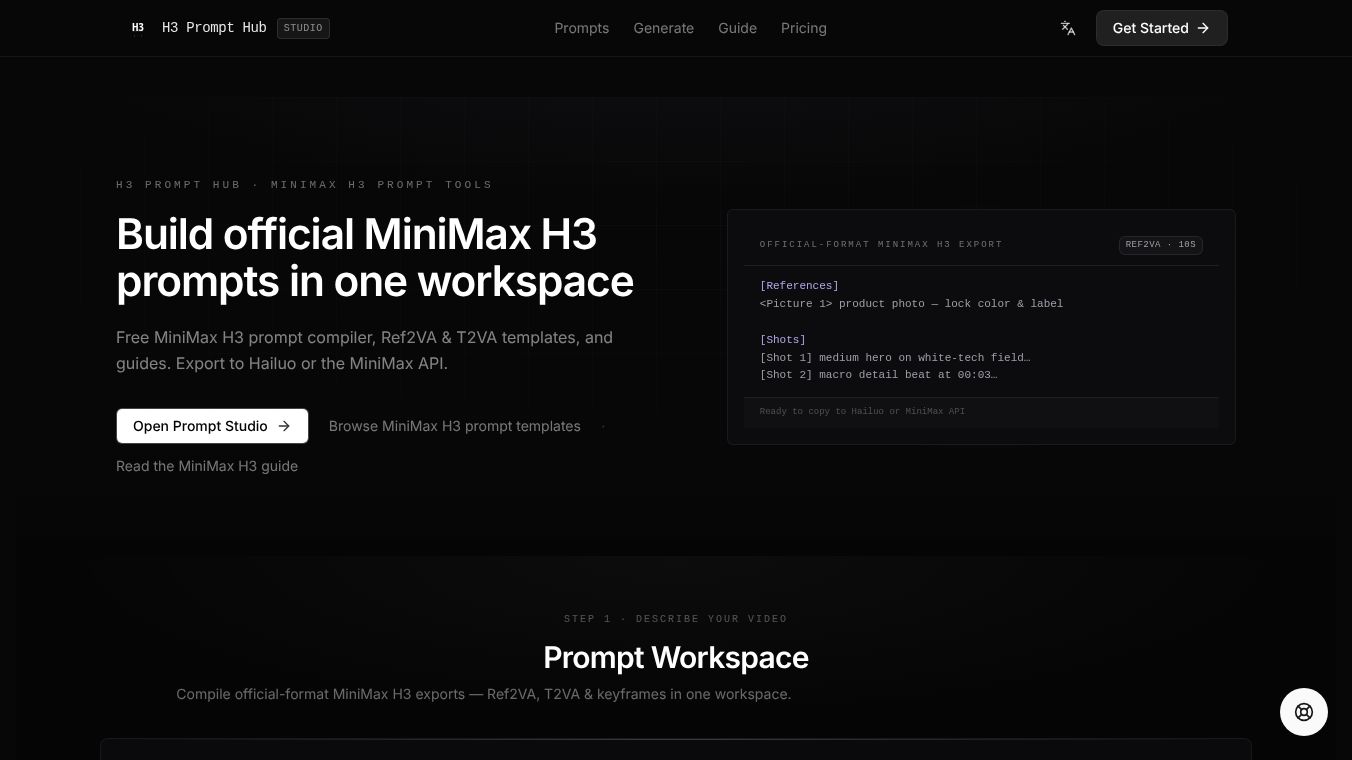
Task: Click the Free MiniMax H3 prompt compiler paragraph
Action: pos(364,350)
